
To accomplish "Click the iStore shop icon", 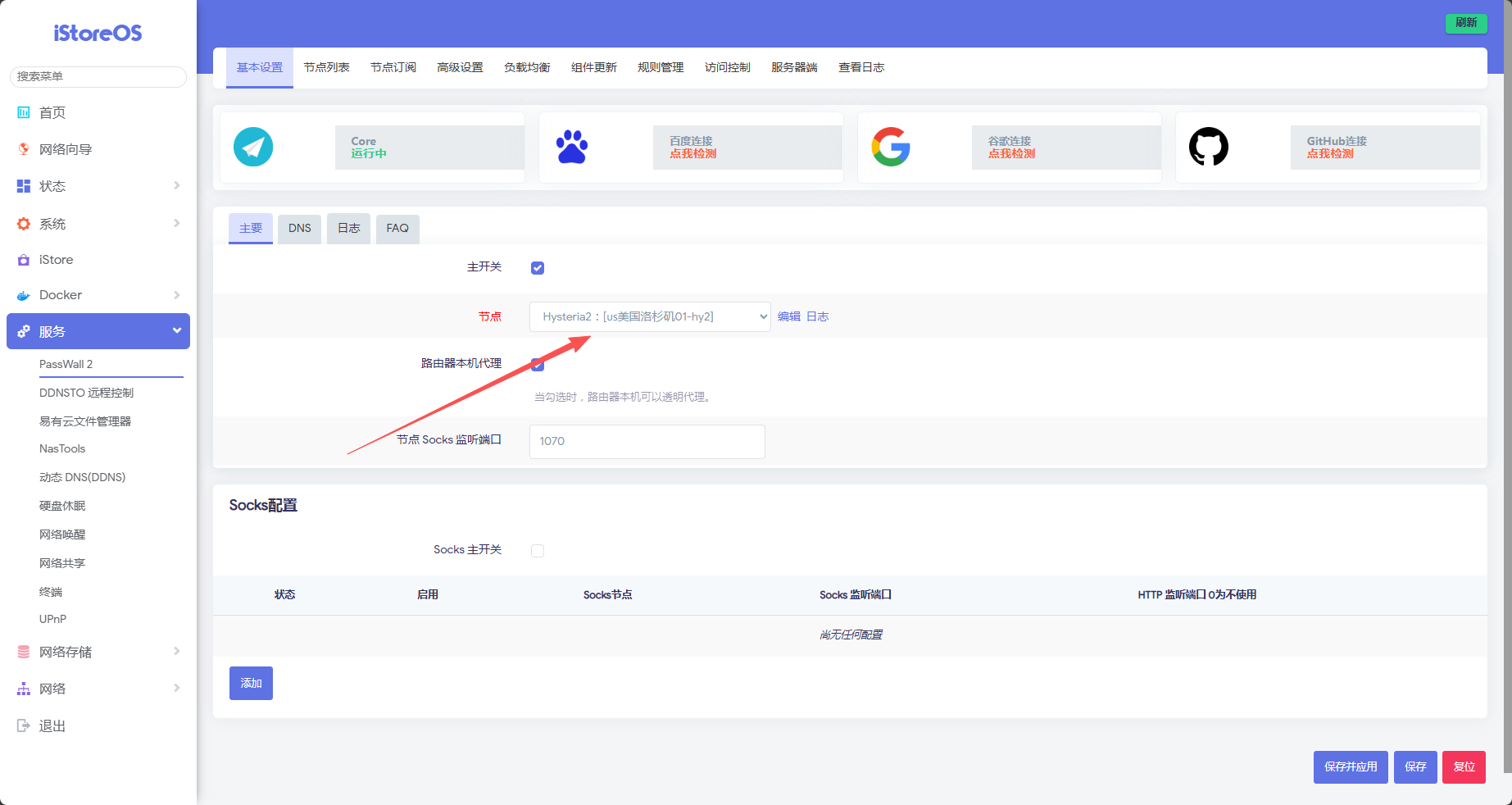I will [24, 260].
